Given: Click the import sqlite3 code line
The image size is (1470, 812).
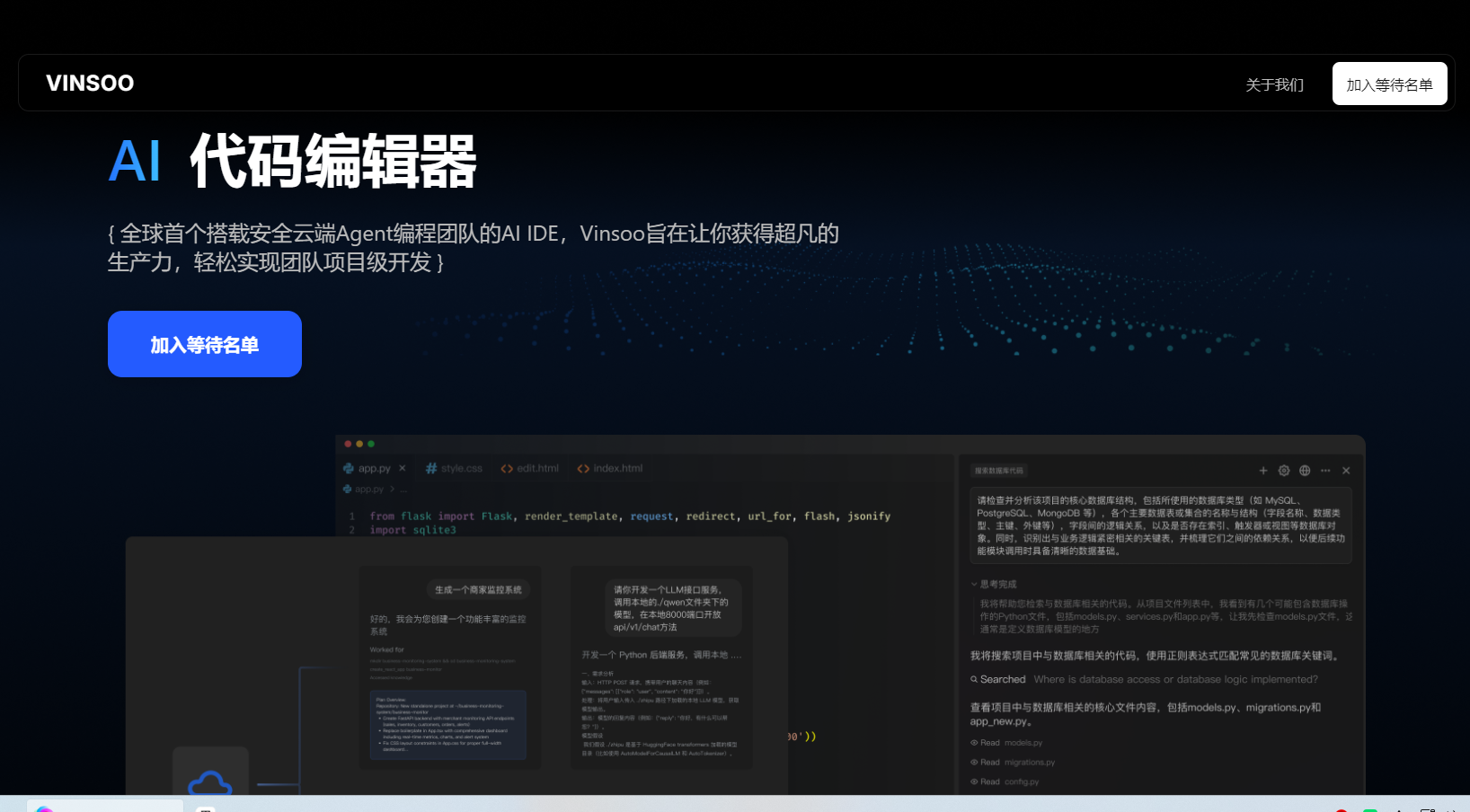Looking at the screenshot, I should [x=413, y=531].
